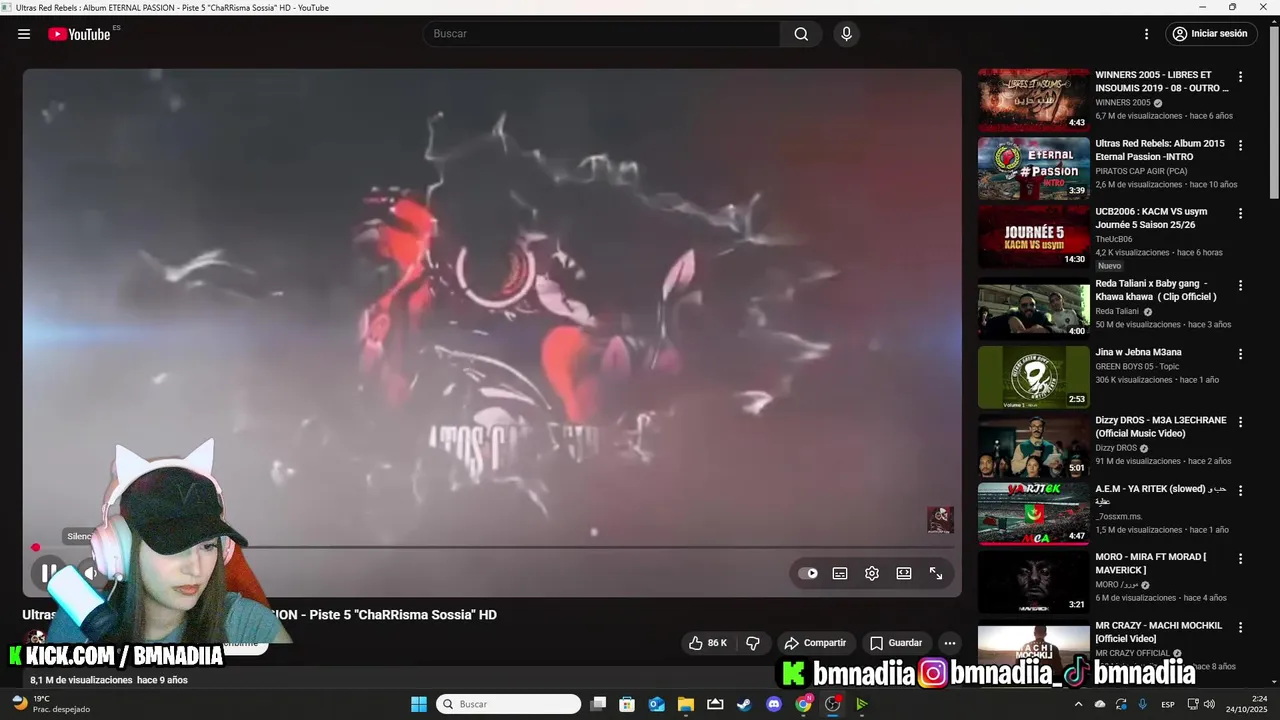The image size is (1280, 720).
Task: Open the volume control in tray
Action: pos(1209,704)
